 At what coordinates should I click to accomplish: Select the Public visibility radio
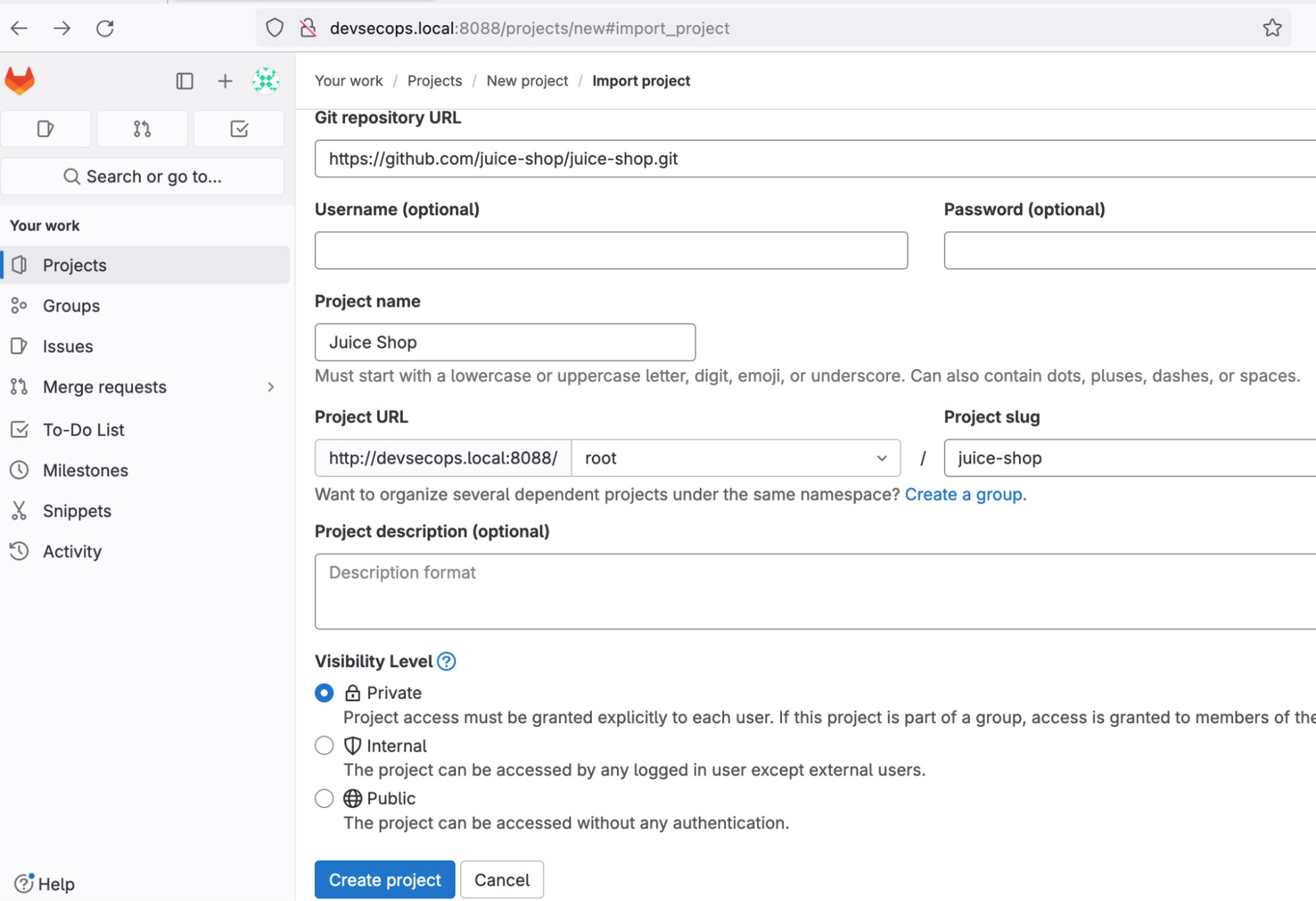click(324, 798)
